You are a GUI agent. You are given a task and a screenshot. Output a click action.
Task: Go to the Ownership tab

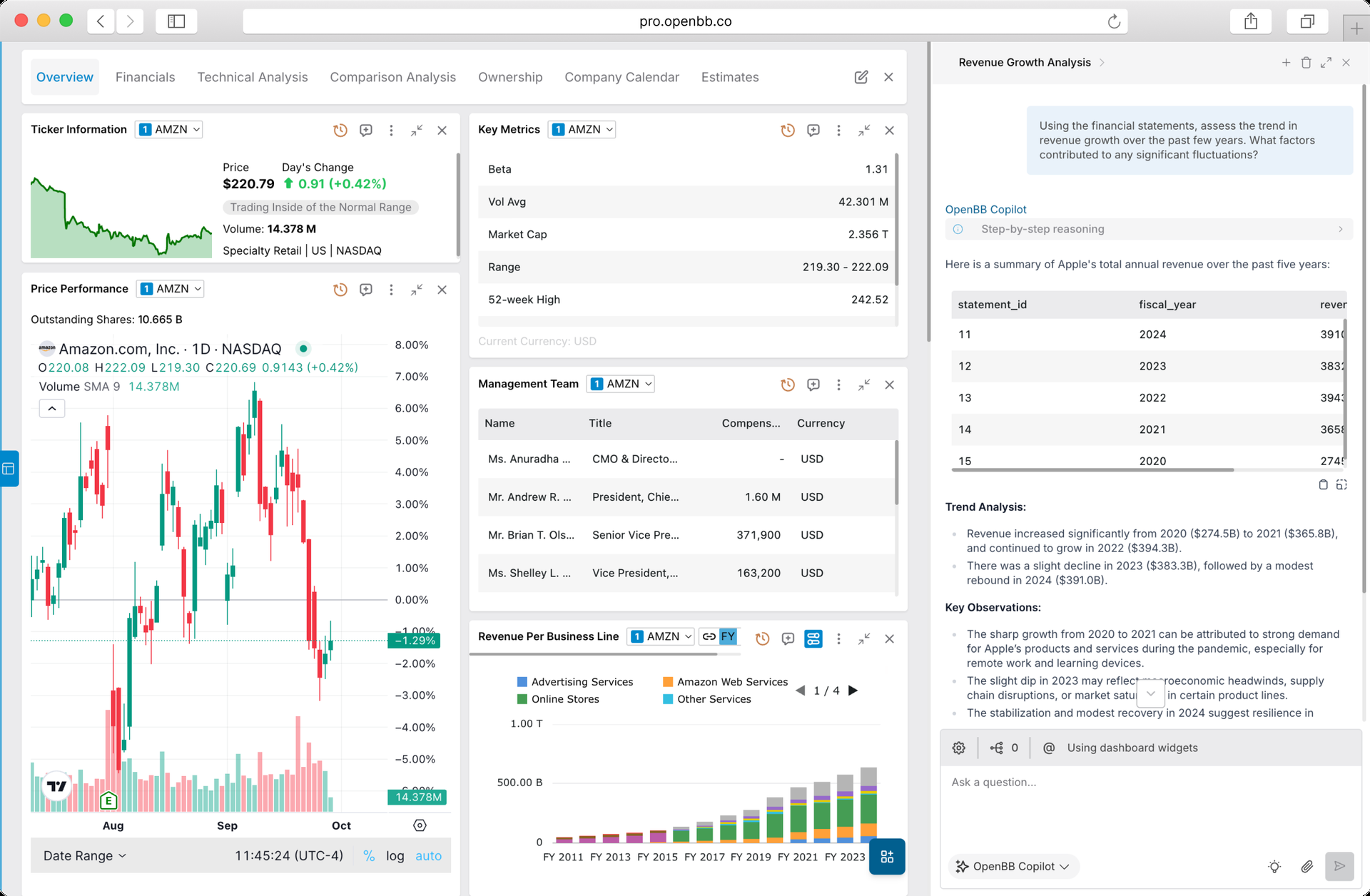tap(510, 77)
